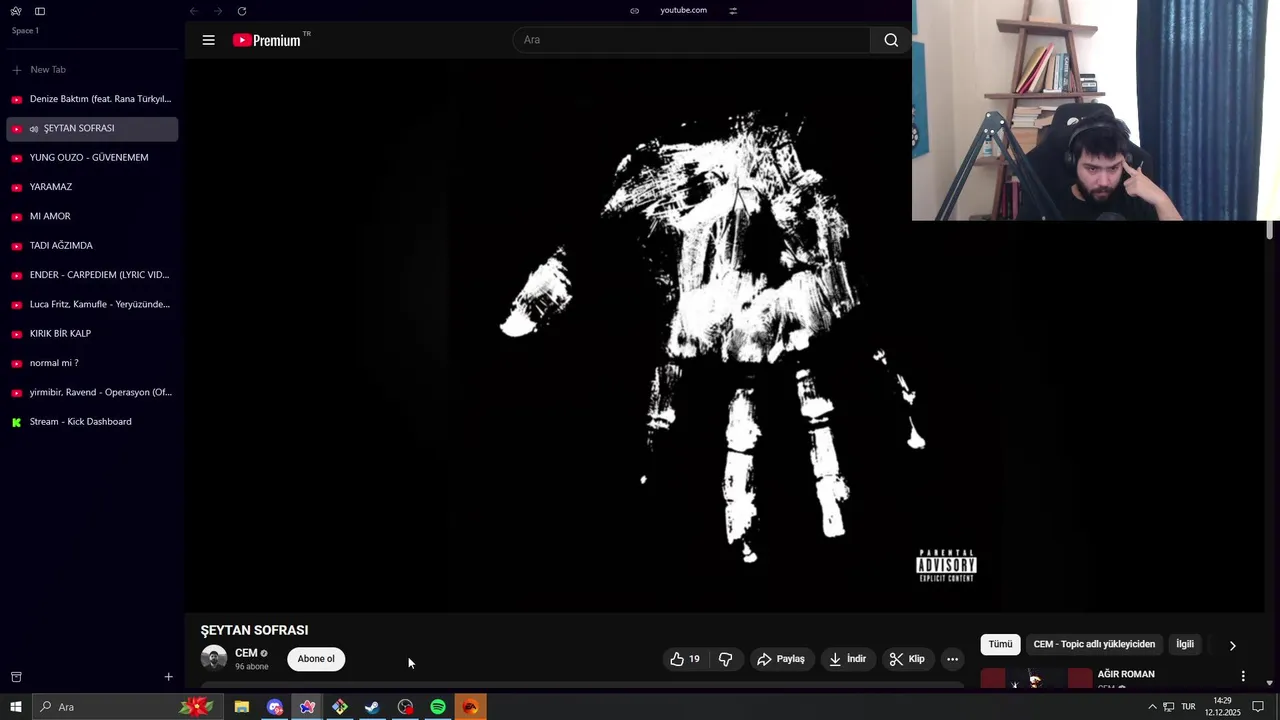Open the 'normal mi ?' tab

tap(92, 363)
